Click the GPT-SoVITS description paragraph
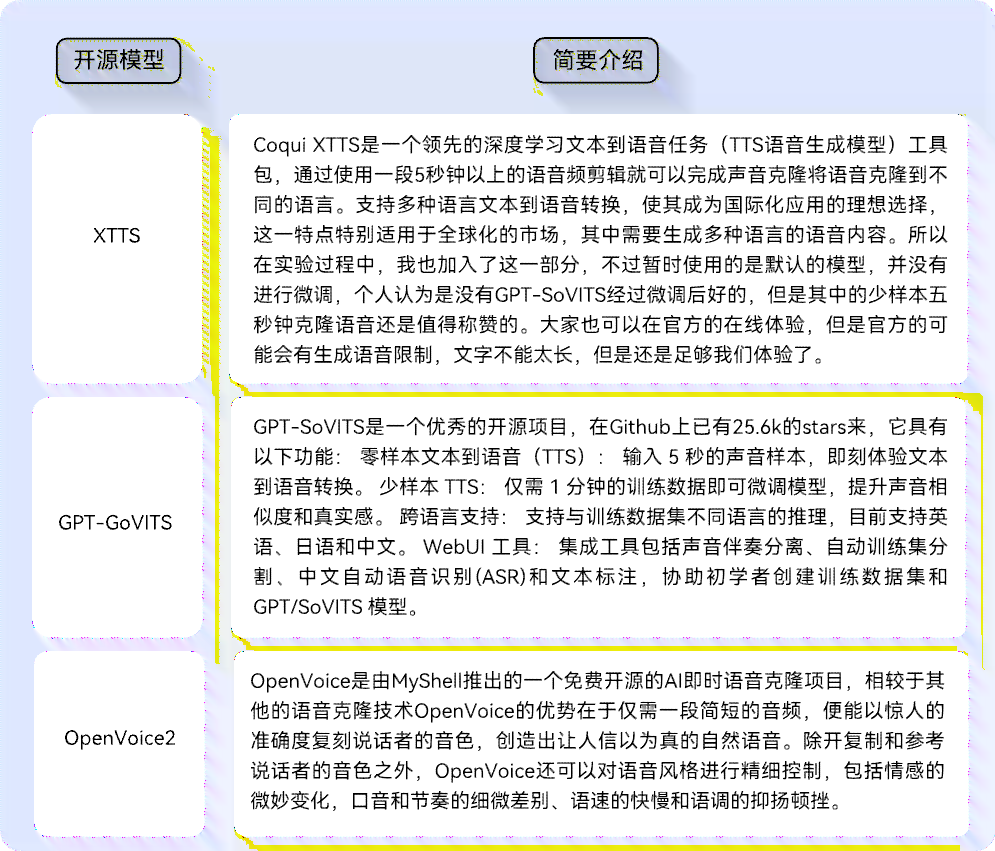The image size is (995, 851). 598,517
